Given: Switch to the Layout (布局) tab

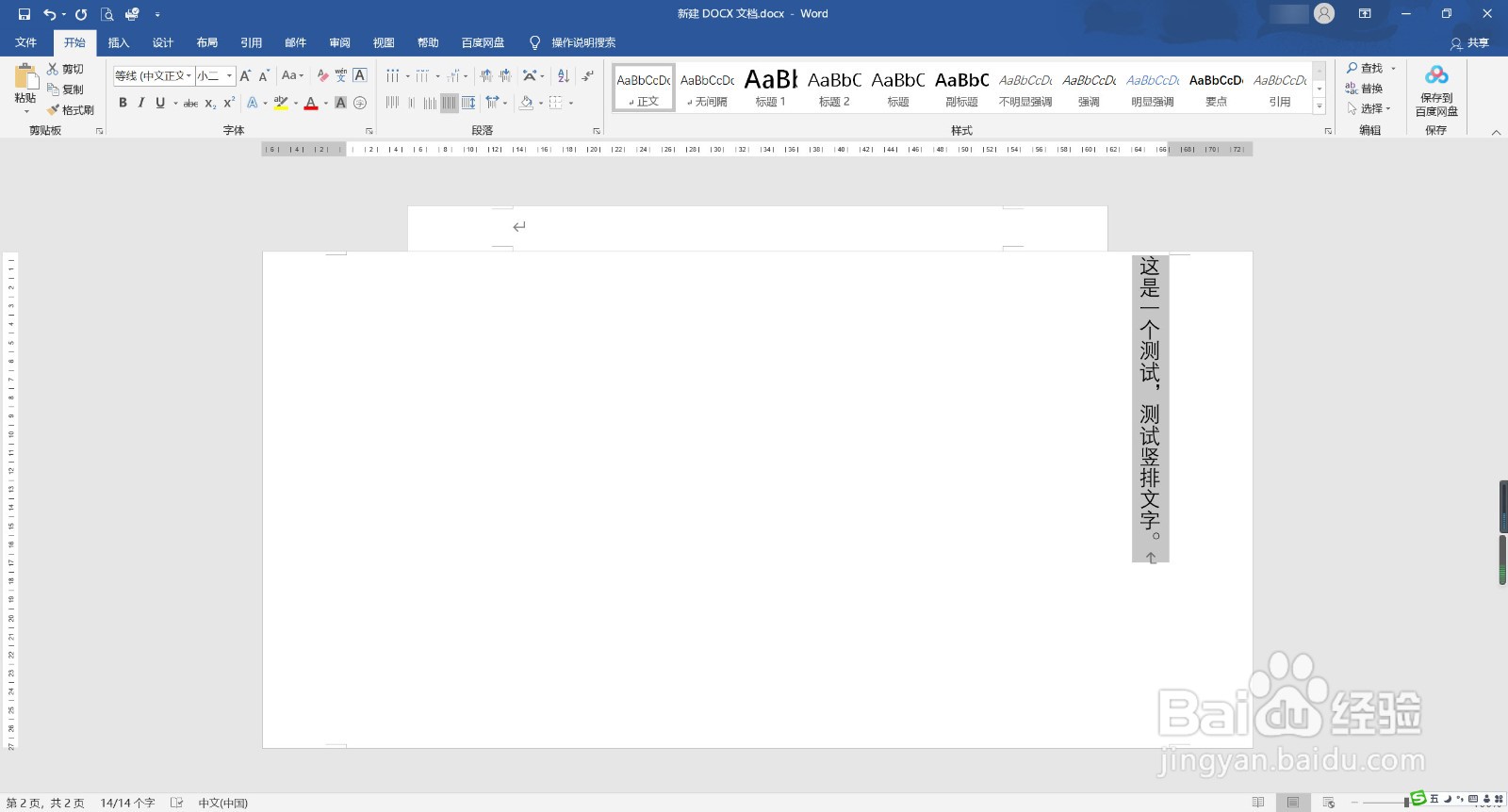Looking at the screenshot, I should pos(207,42).
